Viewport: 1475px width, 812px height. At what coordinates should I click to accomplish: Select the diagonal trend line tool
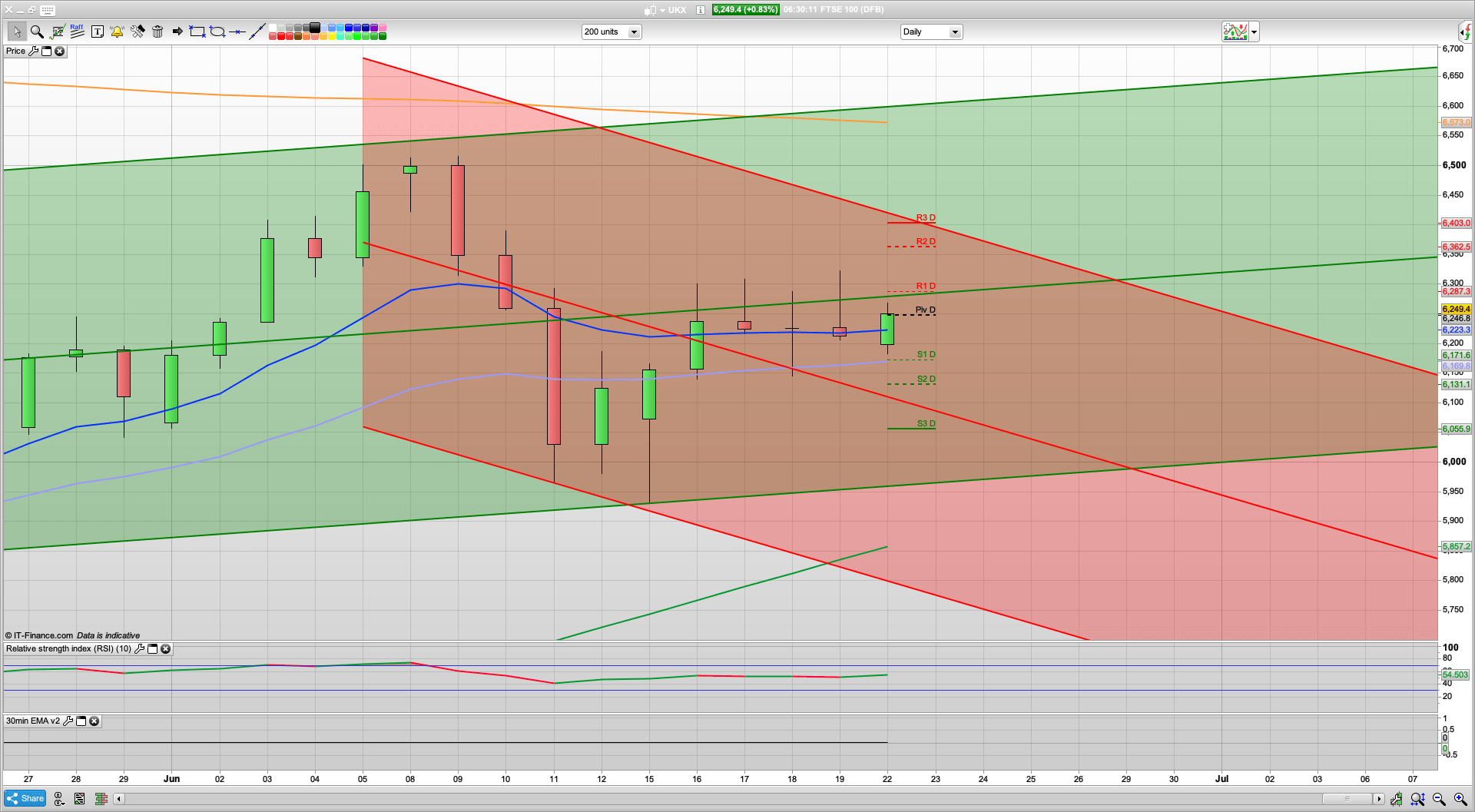257,31
